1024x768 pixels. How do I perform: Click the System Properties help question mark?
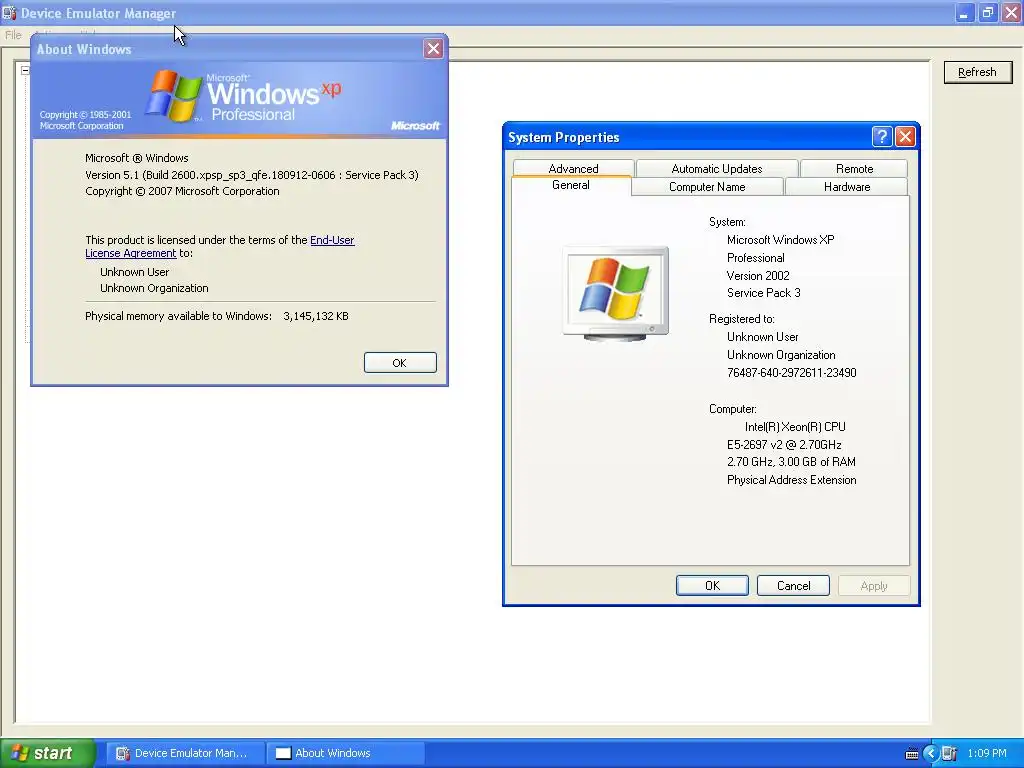click(x=882, y=136)
